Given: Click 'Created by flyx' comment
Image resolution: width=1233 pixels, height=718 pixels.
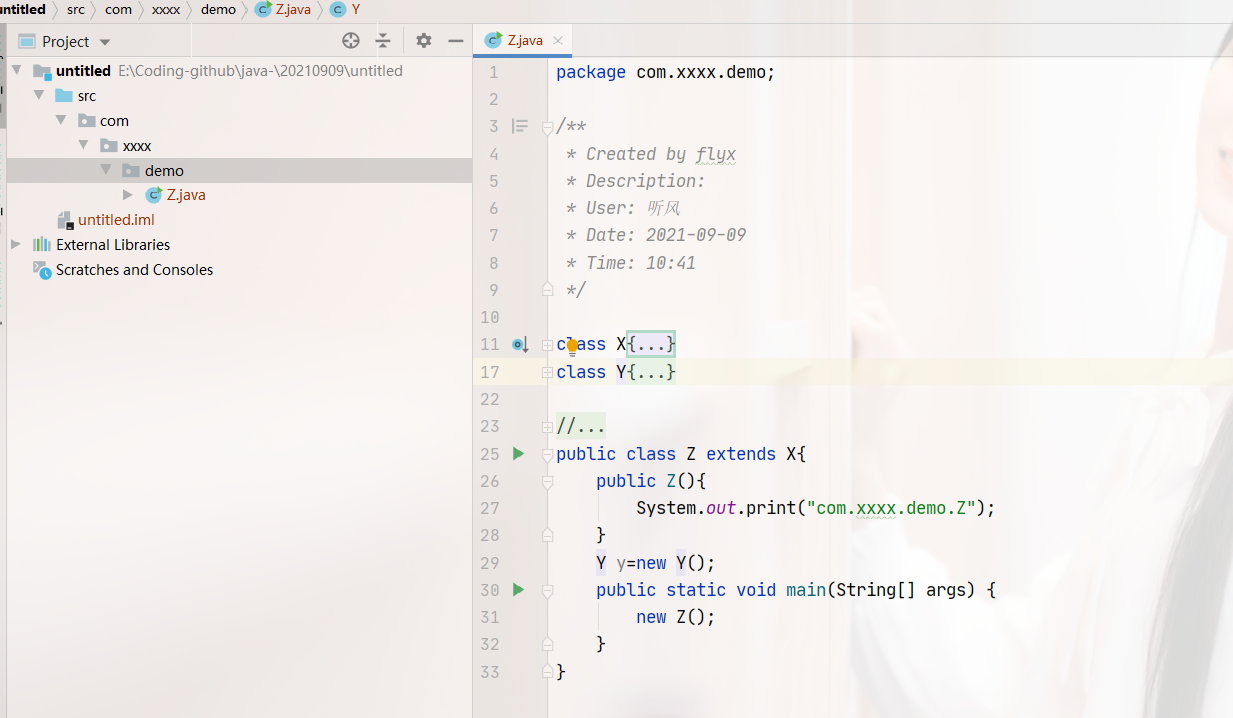Looking at the screenshot, I should click(x=661, y=154).
